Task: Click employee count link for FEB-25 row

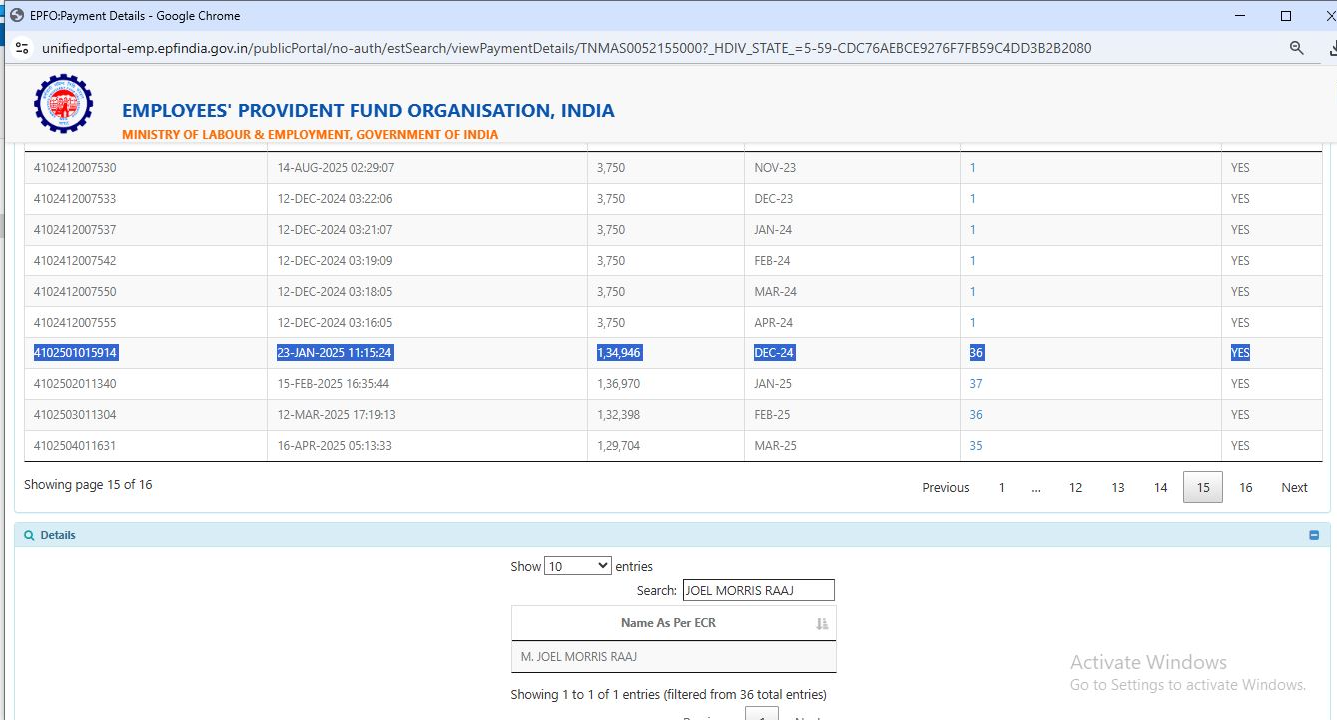Action: point(976,415)
